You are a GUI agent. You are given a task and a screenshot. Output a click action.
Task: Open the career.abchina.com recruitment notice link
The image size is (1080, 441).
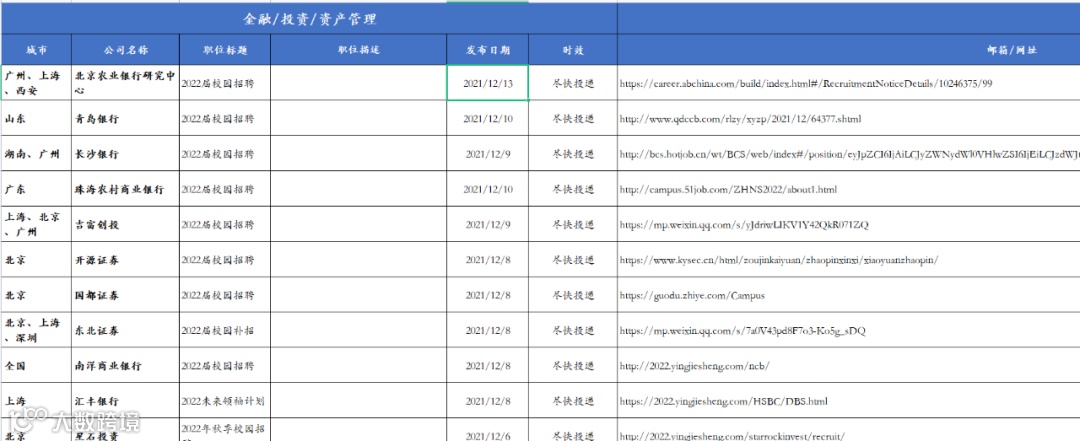click(806, 83)
